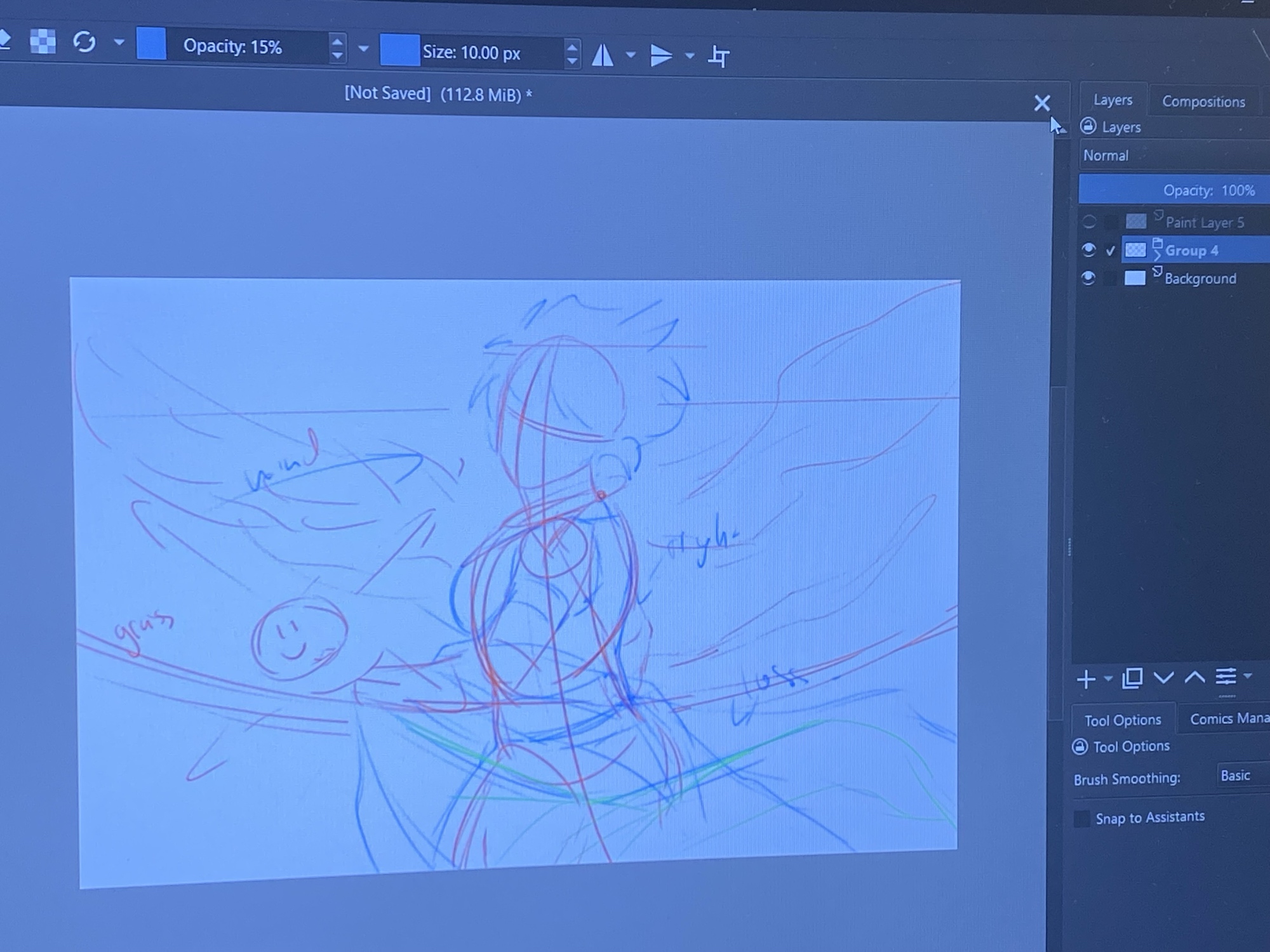Move layer up with chevron icon
The image size is (1270, 952).
tap(1194, 677)
